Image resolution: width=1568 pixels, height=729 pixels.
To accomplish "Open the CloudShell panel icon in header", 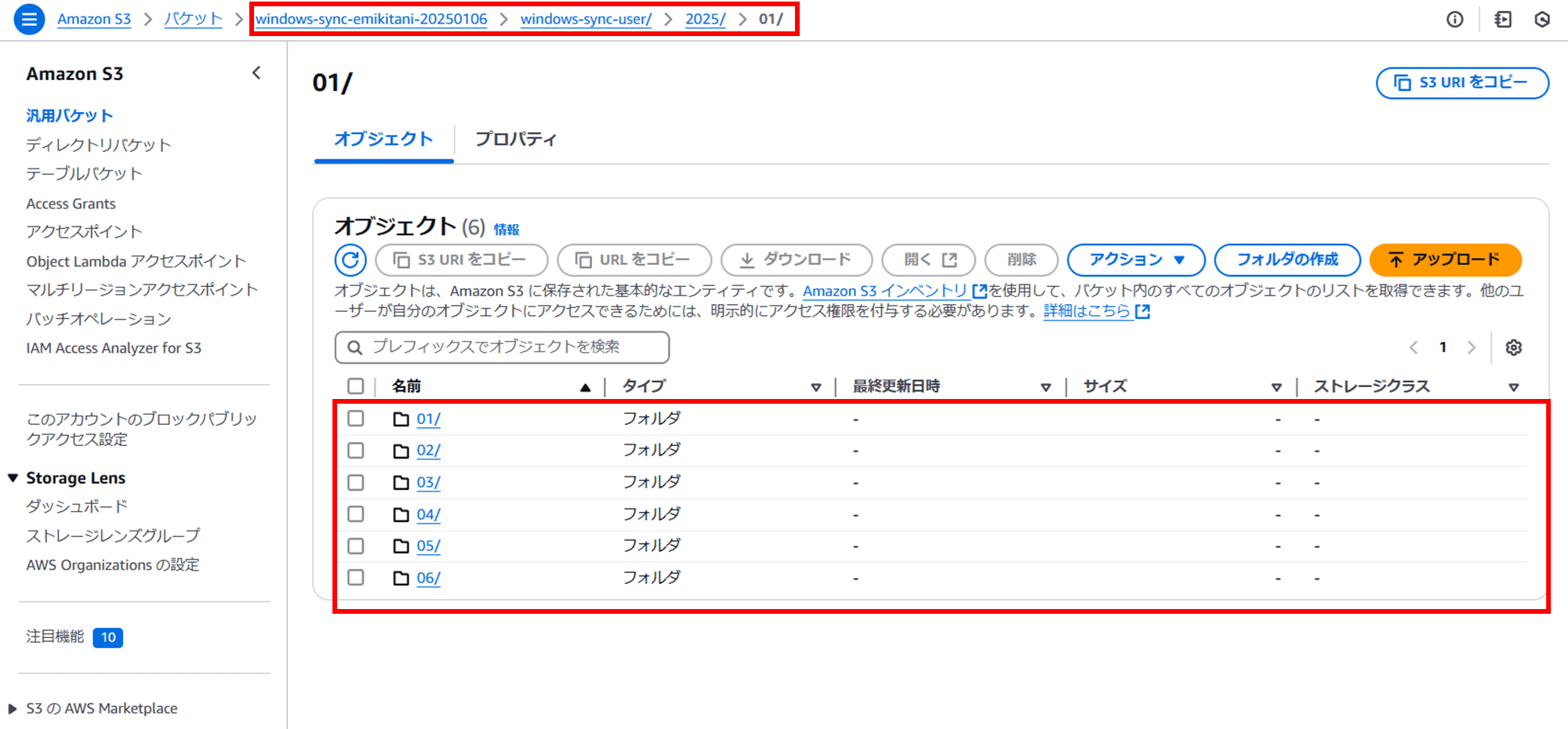I will [x=1503, y=19].
